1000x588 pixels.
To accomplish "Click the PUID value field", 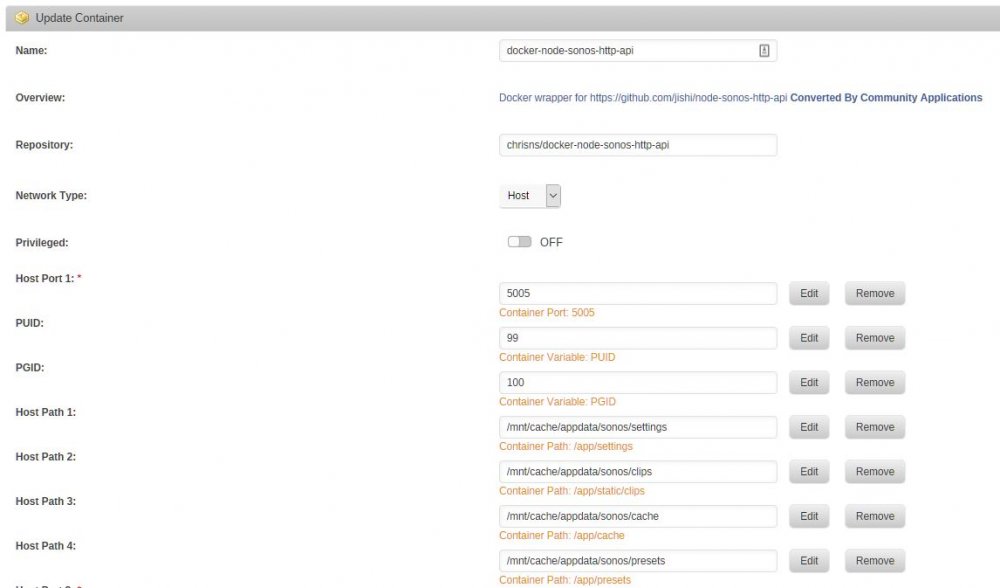I will point(638,338).
